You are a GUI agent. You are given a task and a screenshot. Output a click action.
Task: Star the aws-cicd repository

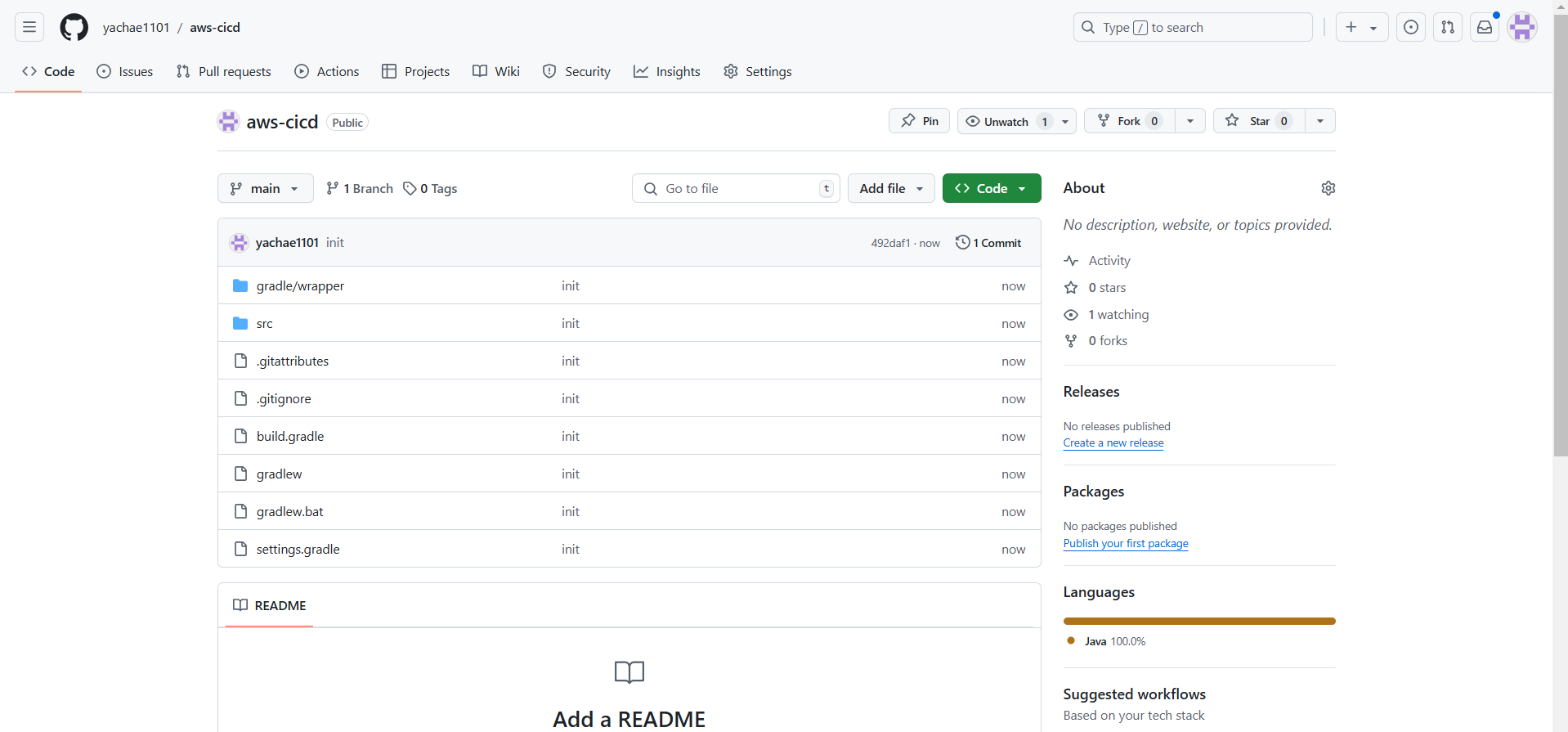[1259, 121]
